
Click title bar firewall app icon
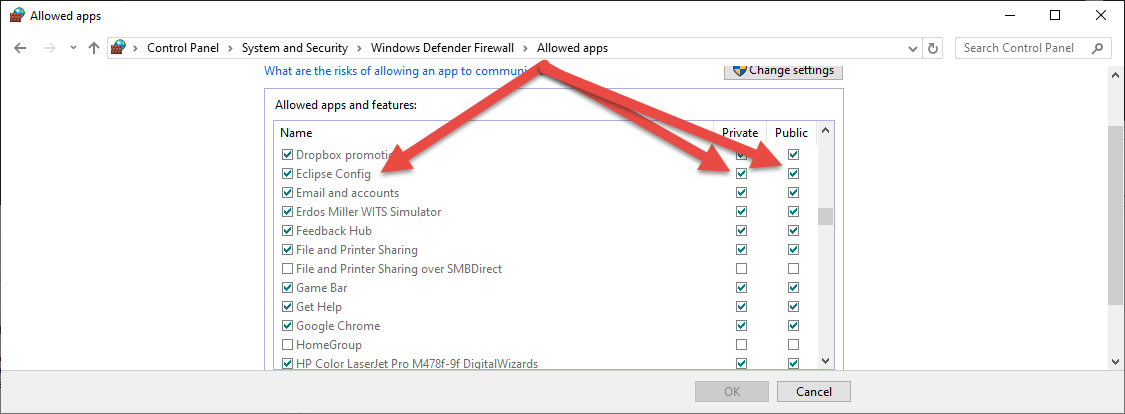click(x=17, y=15)
